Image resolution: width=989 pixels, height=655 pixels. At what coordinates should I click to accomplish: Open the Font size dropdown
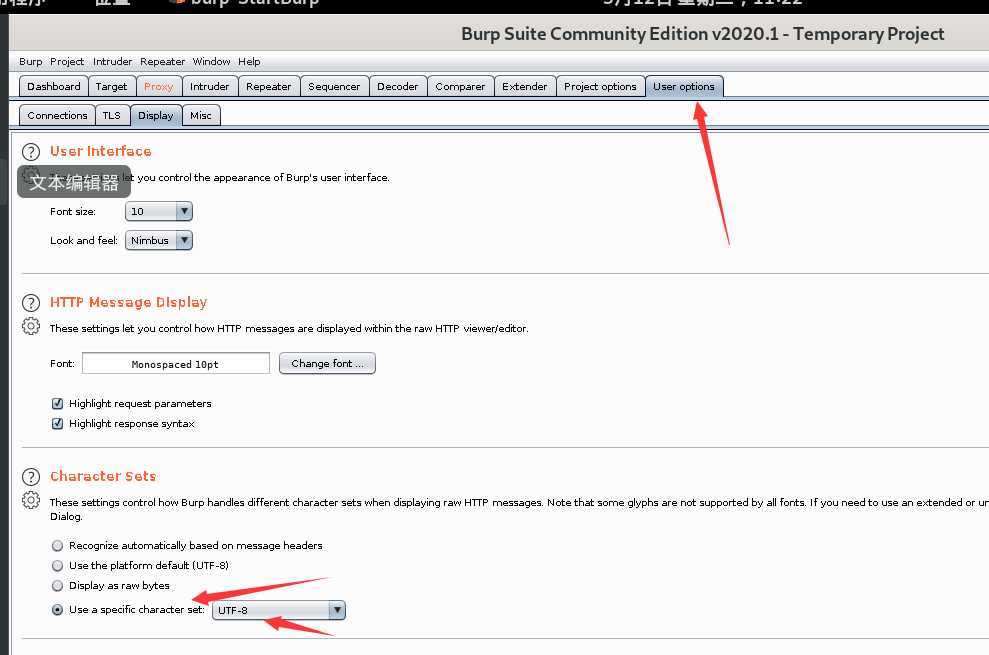pyautogui.click(x=158, y=211)
